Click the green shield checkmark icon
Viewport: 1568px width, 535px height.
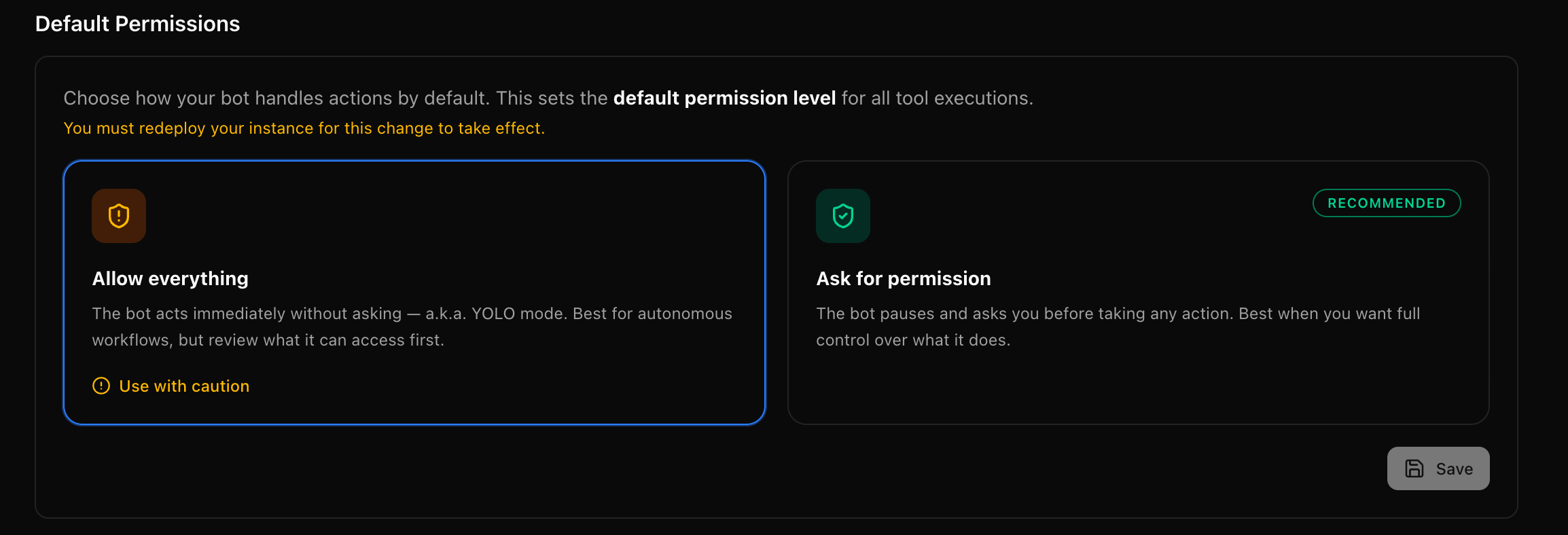(842, 216)
